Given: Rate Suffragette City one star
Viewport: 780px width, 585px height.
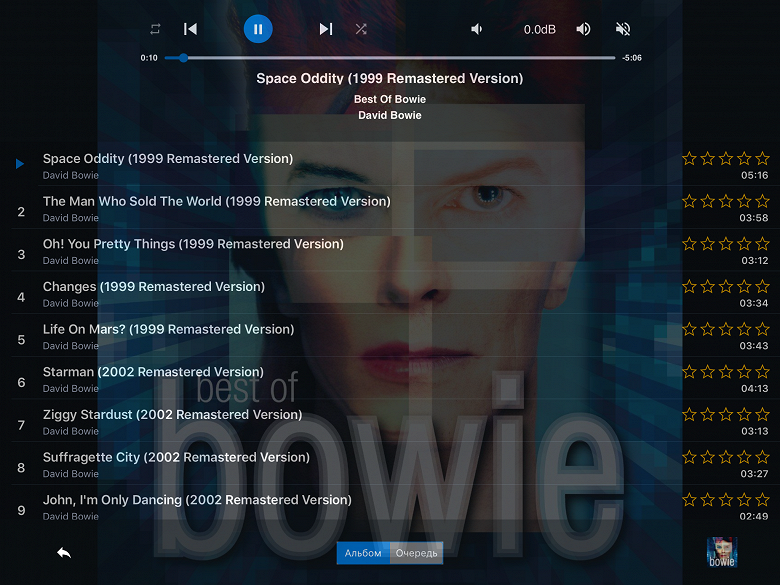Looking at the screenshot, I should click(689, 457).
